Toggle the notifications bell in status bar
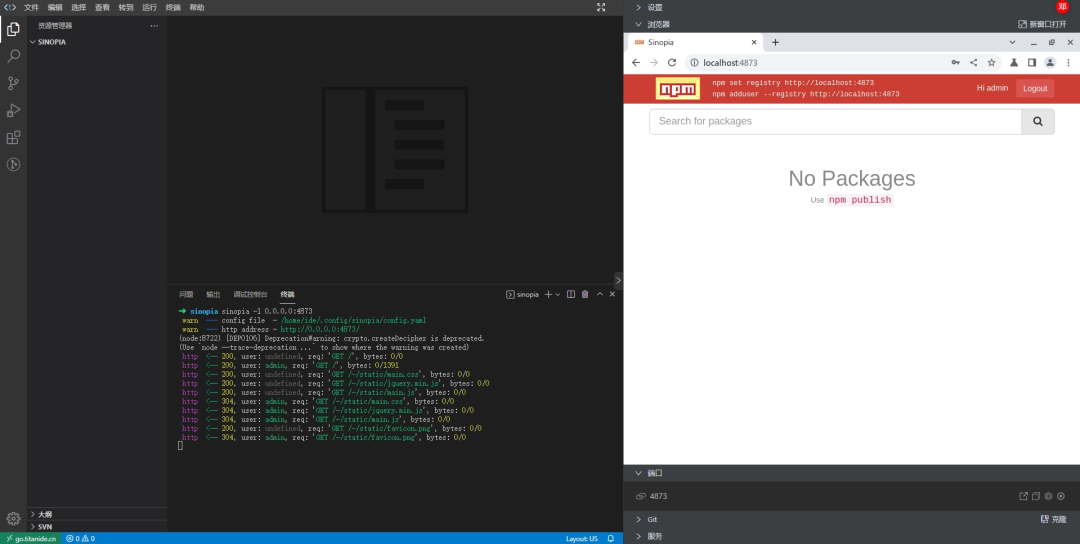Viewport: 1080px width, 544px height. point(610,538)
